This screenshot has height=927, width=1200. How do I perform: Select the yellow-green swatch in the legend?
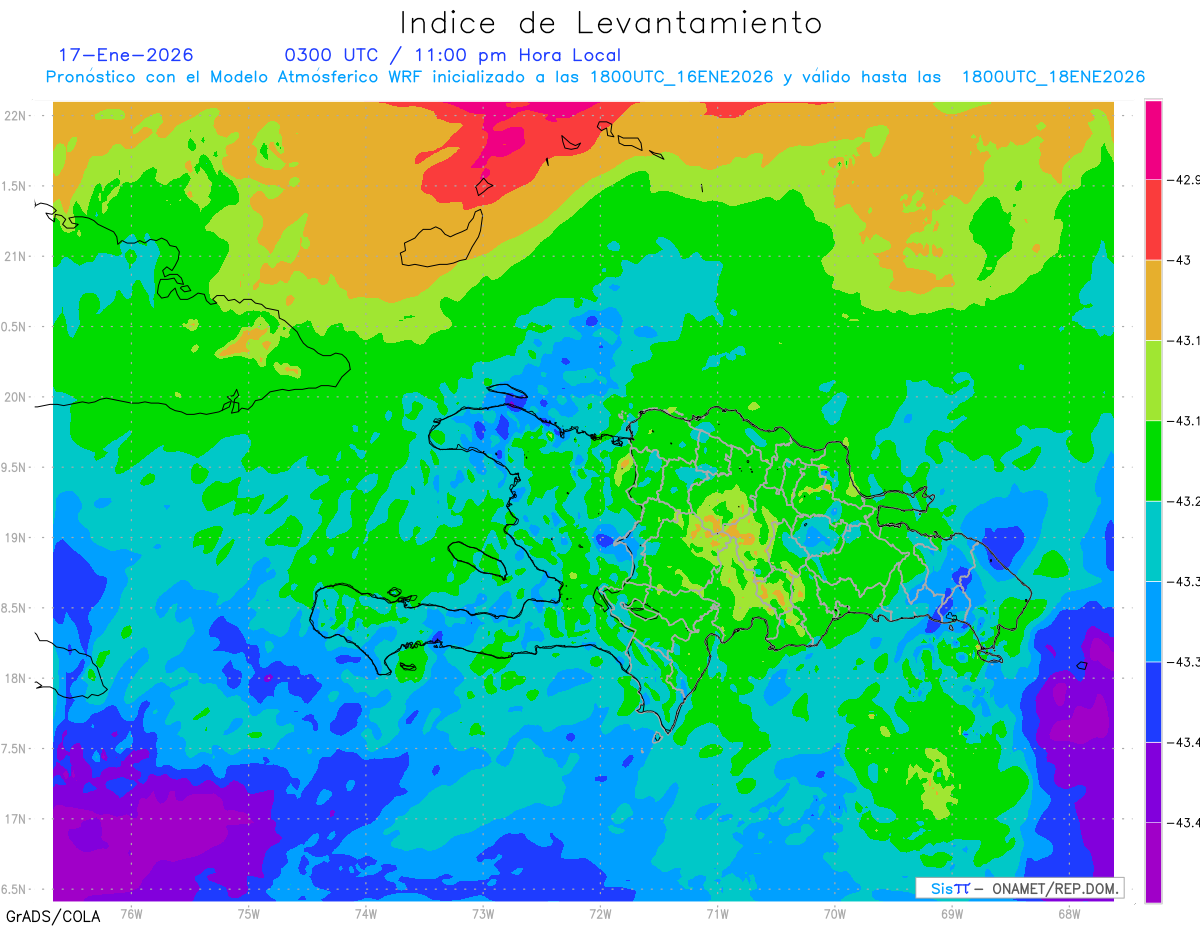pyautogui.click(x=1153, y=380)
